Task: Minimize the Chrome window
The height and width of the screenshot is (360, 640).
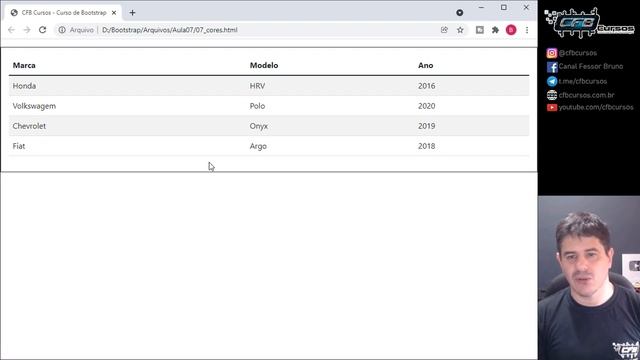Action: [x=481, y=7]
